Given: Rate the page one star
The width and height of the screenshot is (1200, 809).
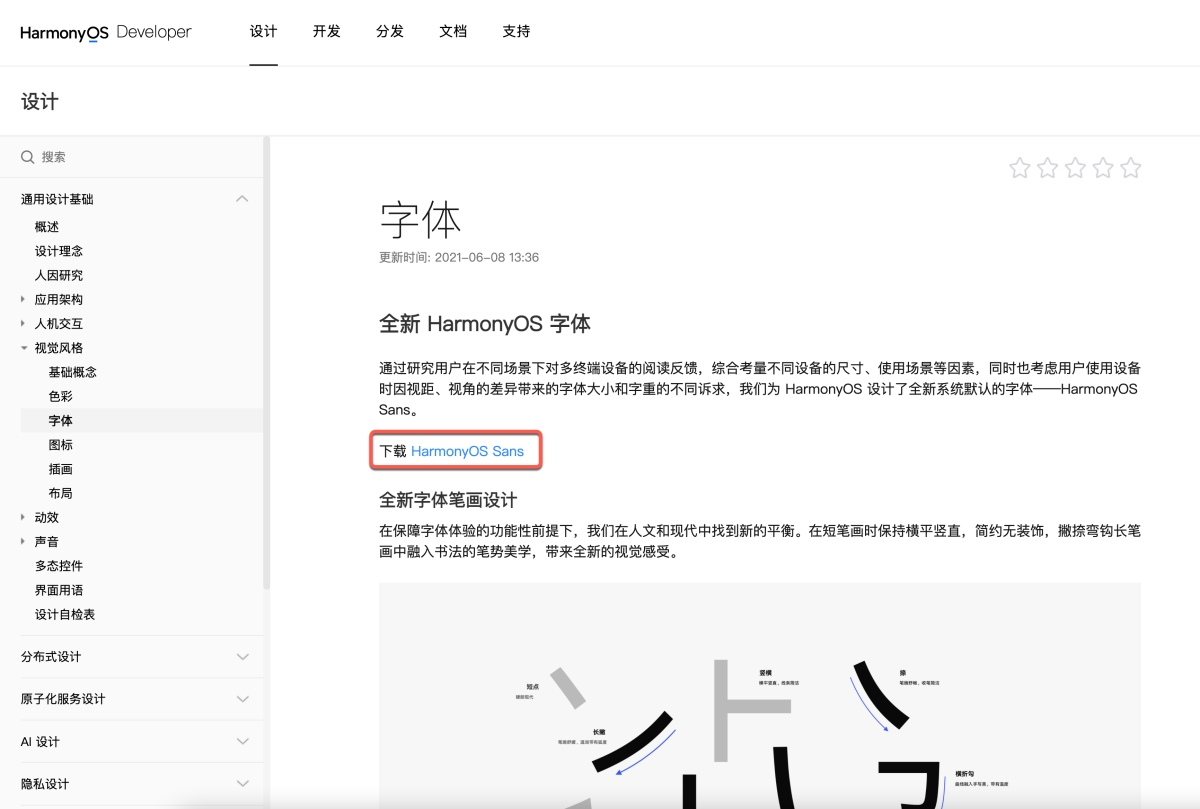Looking at the screenshot, I should tap(1019, 168).
